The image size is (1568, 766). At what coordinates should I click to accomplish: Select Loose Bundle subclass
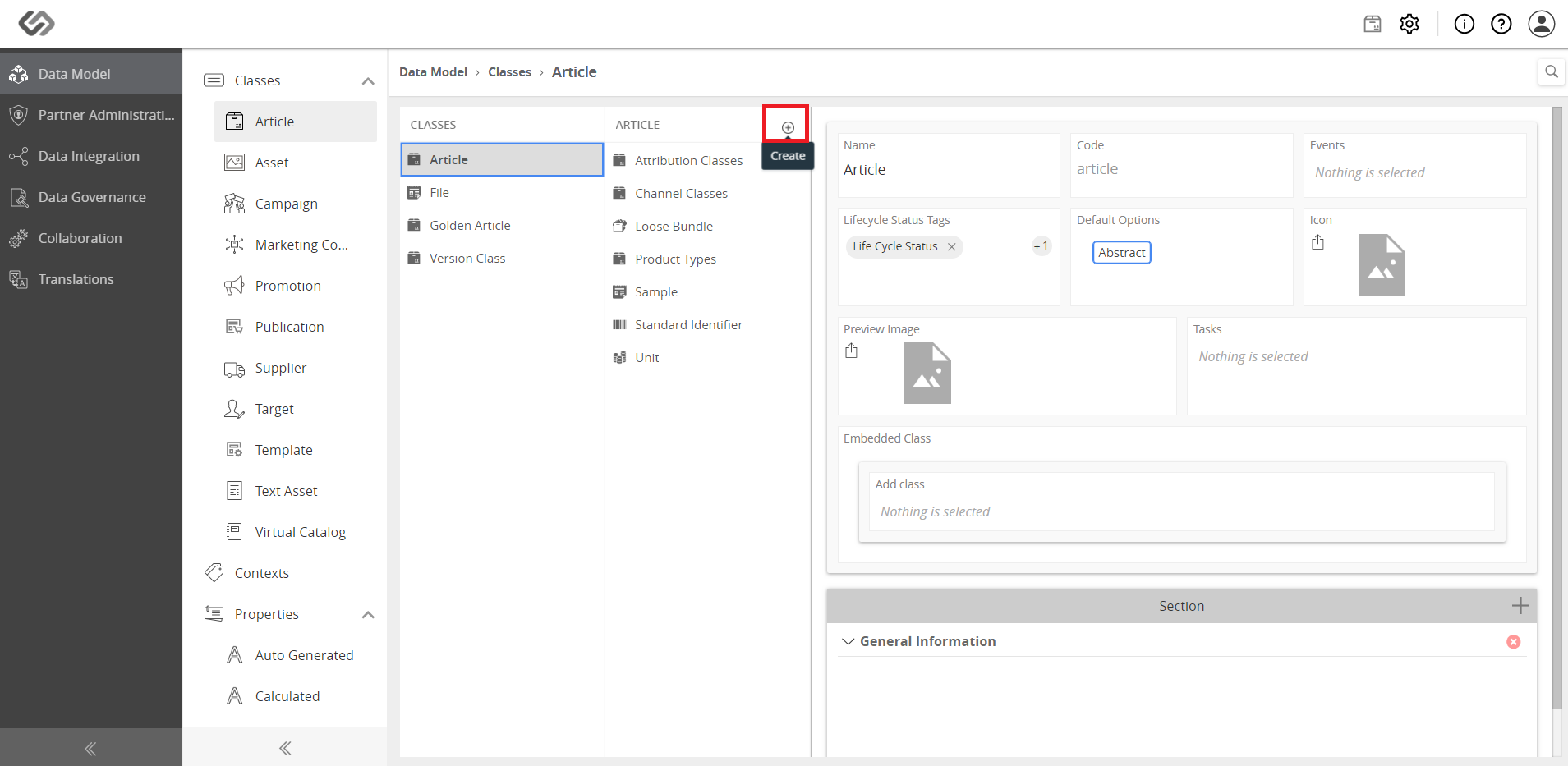707,226
